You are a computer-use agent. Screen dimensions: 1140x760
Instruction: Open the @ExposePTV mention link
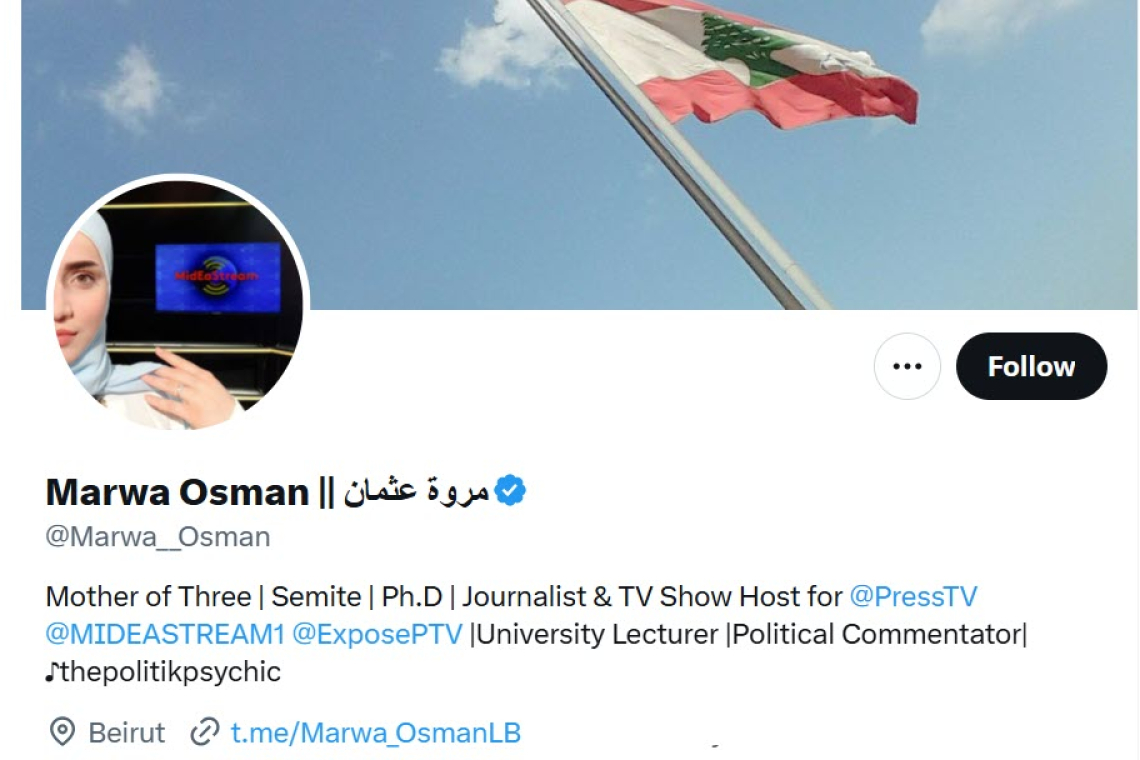[x=377, y=634]
